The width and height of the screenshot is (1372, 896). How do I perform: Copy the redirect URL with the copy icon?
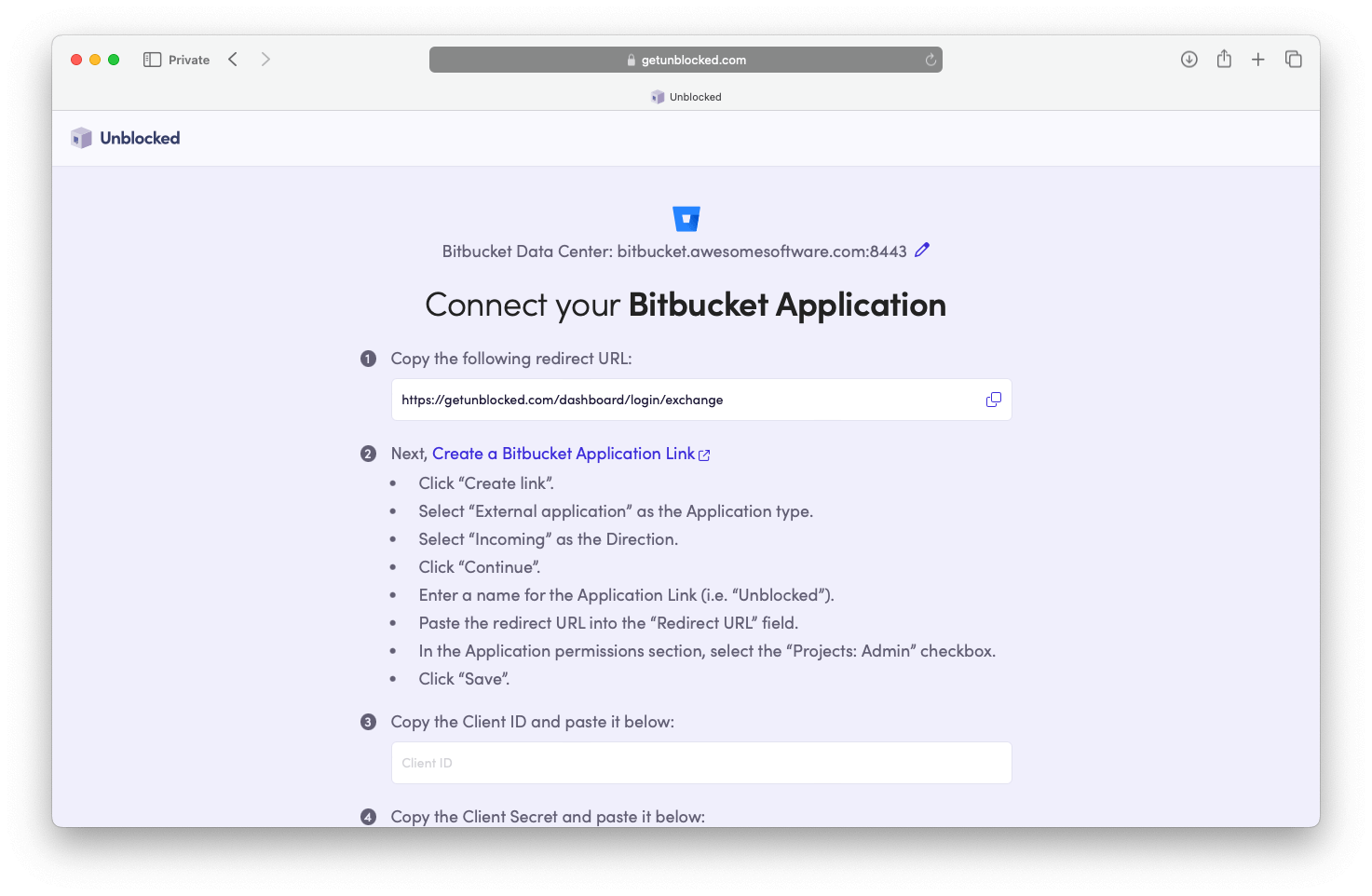click(994, 400)
